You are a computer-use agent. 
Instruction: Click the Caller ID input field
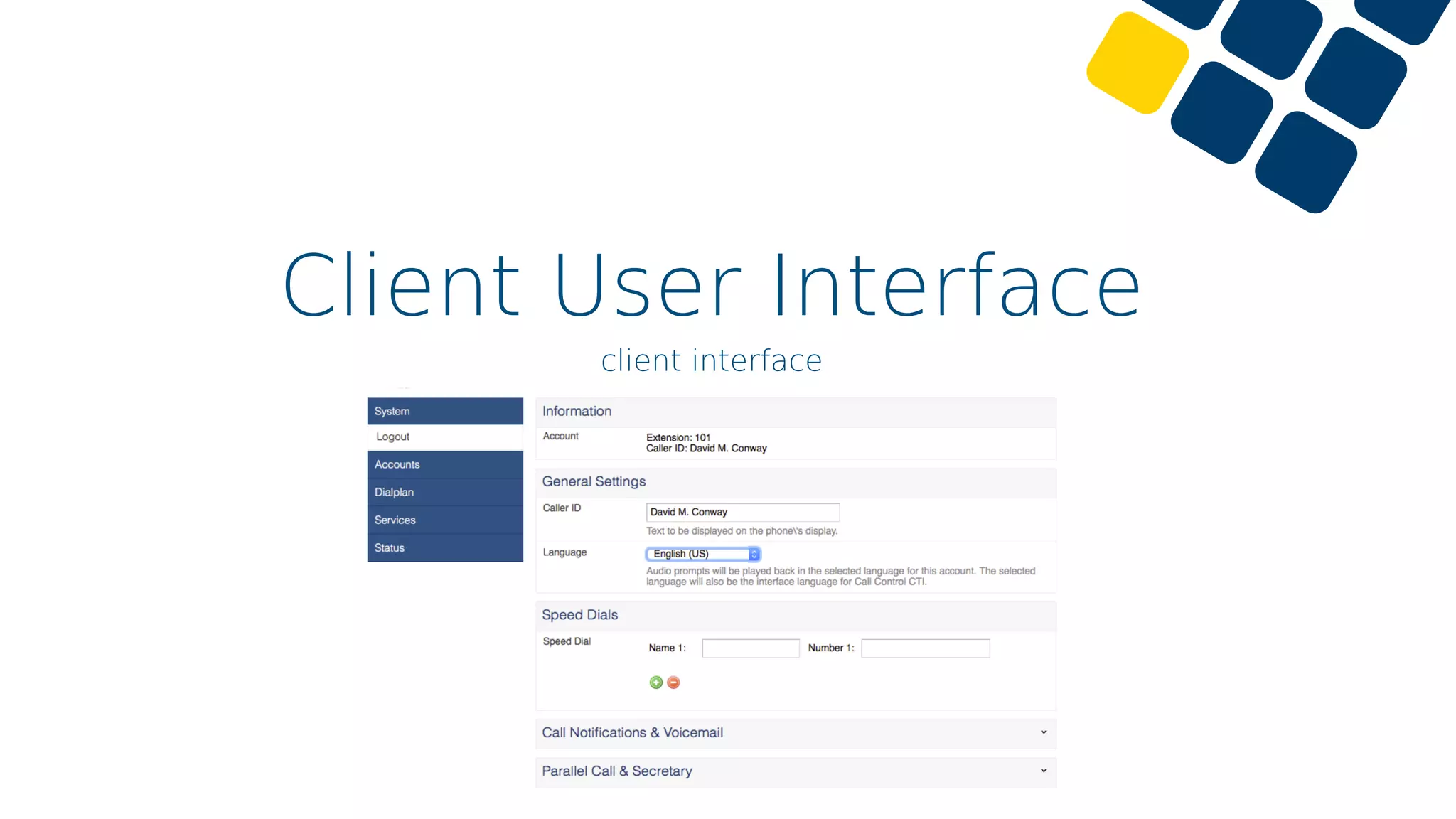point(742,512)
